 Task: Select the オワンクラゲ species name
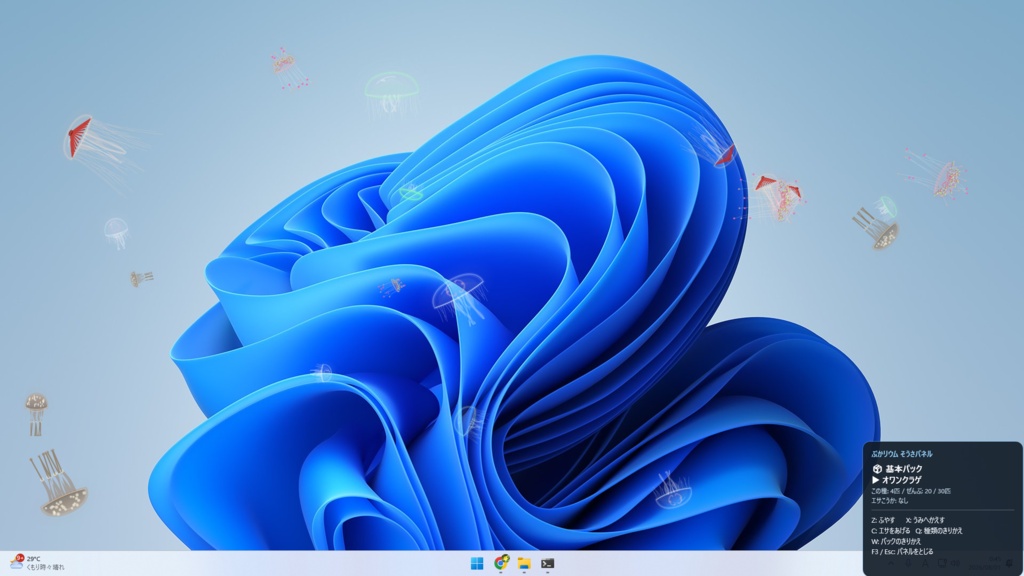tap(901, 480)
